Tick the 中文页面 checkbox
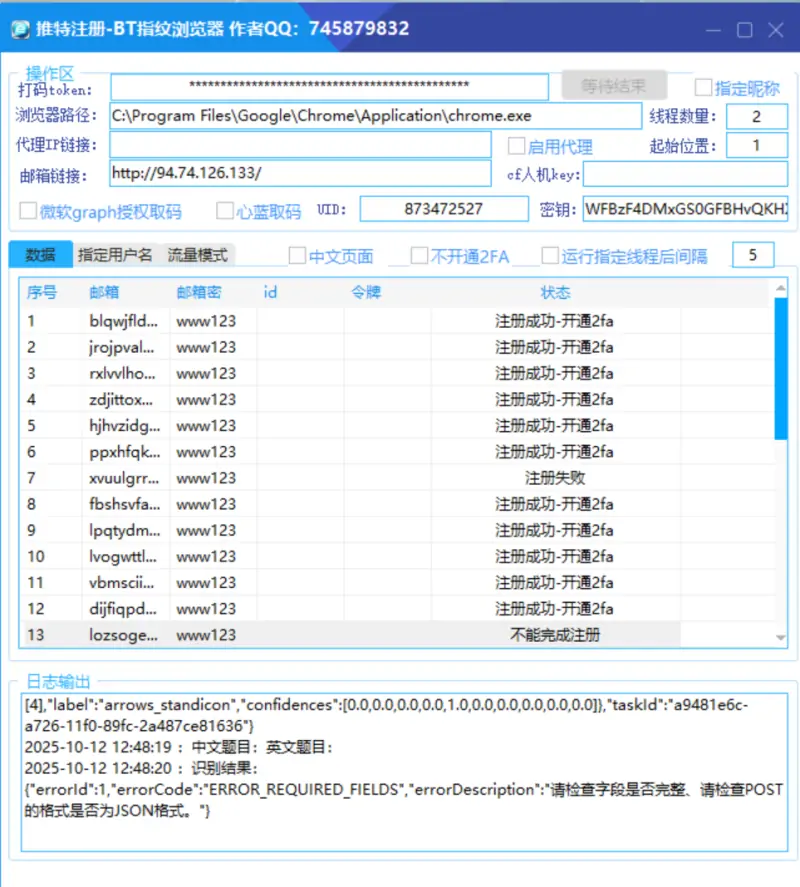Screen dimensions: 800x887 [x=297, y=256]
